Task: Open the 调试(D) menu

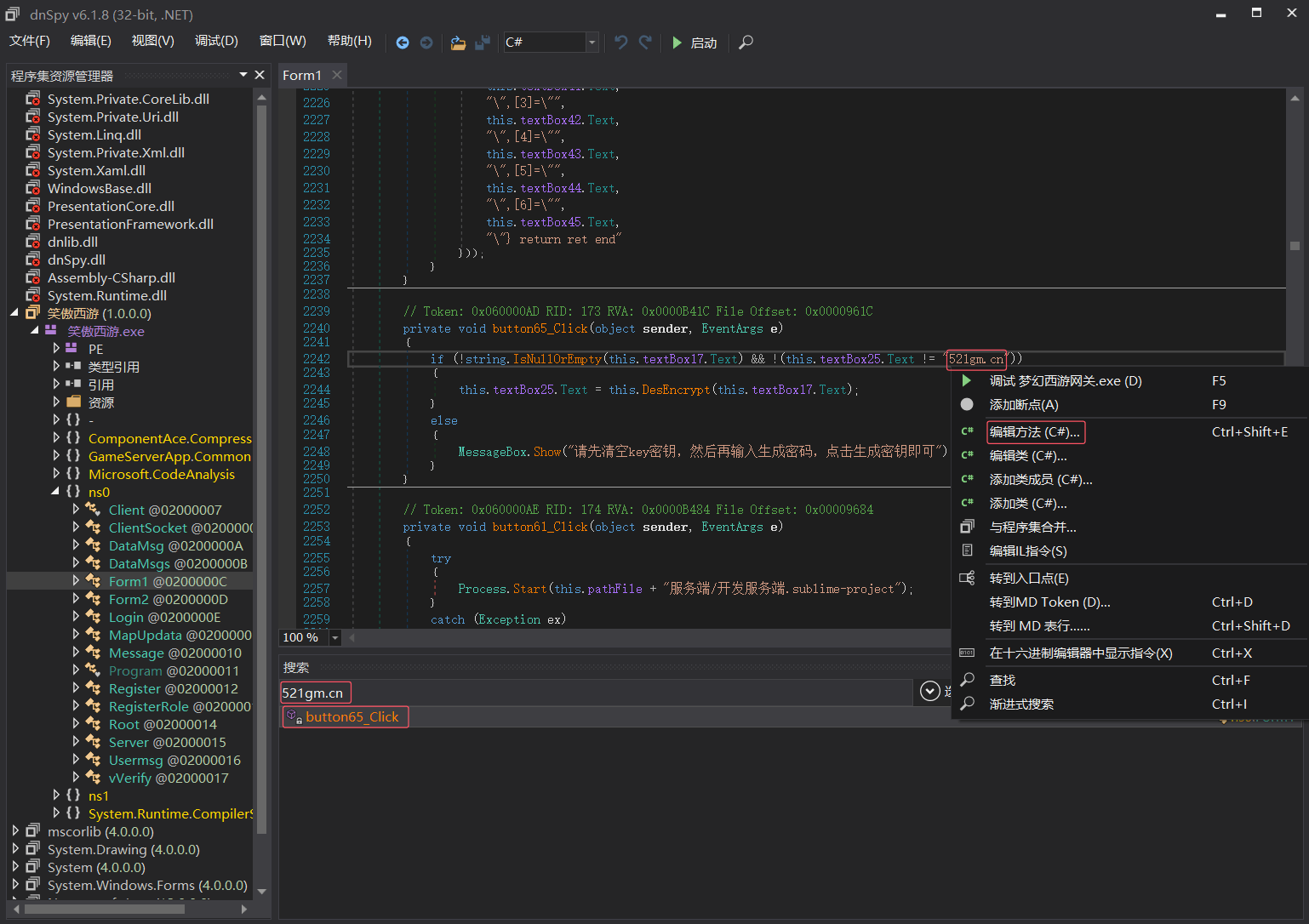Action: coord(216,41)
